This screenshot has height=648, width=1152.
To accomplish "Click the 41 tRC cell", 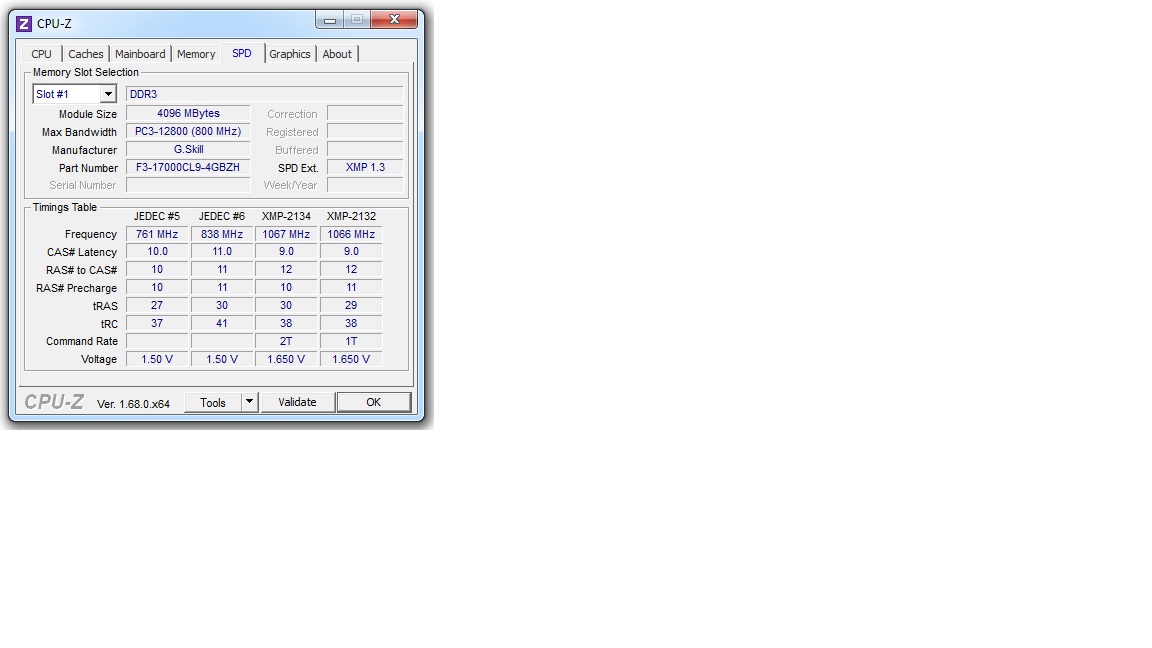I will pos(222,323).
